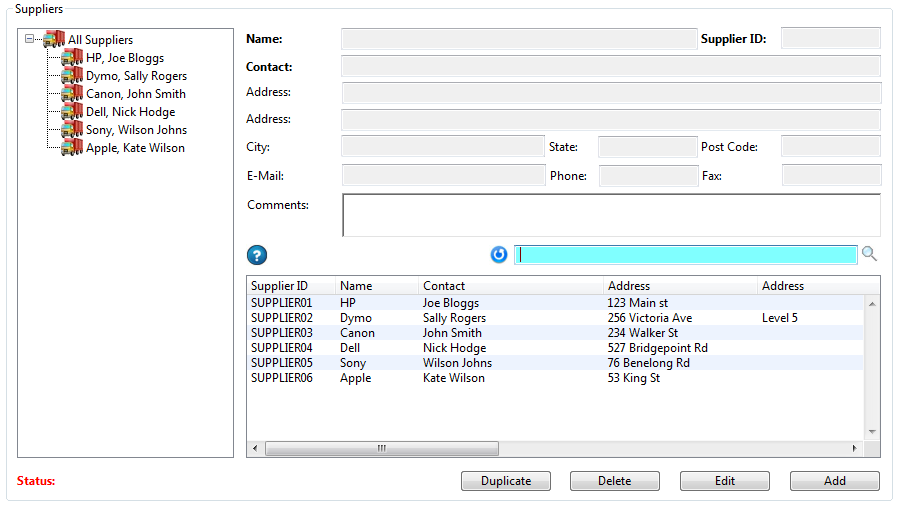Viewport: 897px width, 505px height.
Task: Click the horizontal scrollbar thumb under the table
Action: click(380, 449)
